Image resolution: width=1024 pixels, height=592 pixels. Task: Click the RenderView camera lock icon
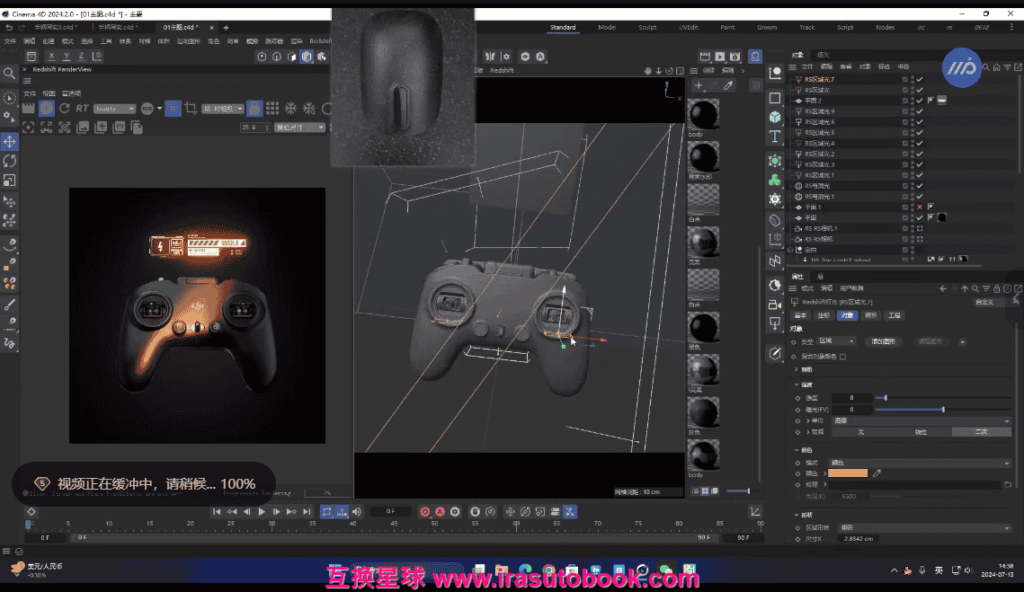[255, 108]
